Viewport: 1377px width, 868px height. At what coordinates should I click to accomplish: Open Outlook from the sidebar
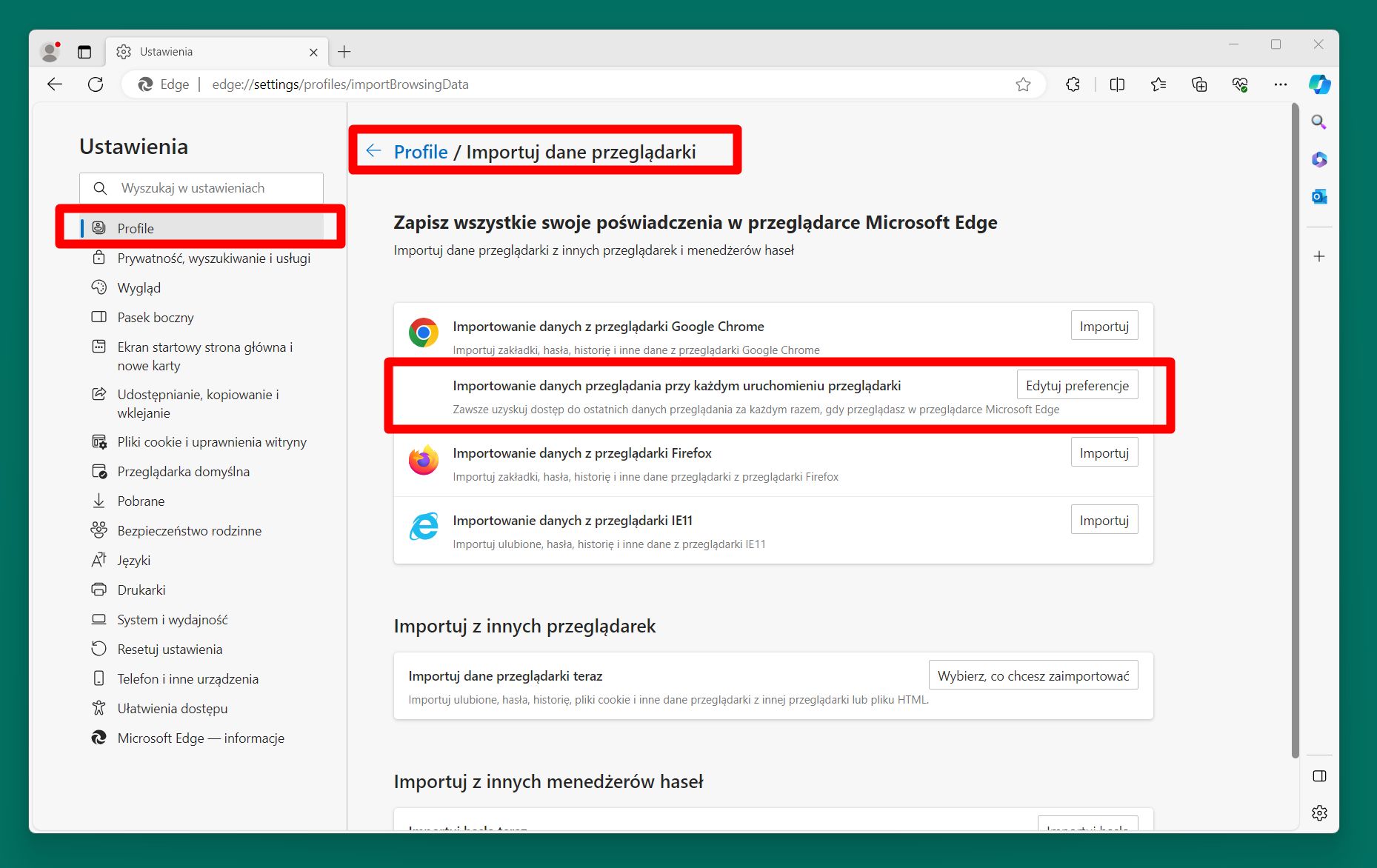point(1318,196)
